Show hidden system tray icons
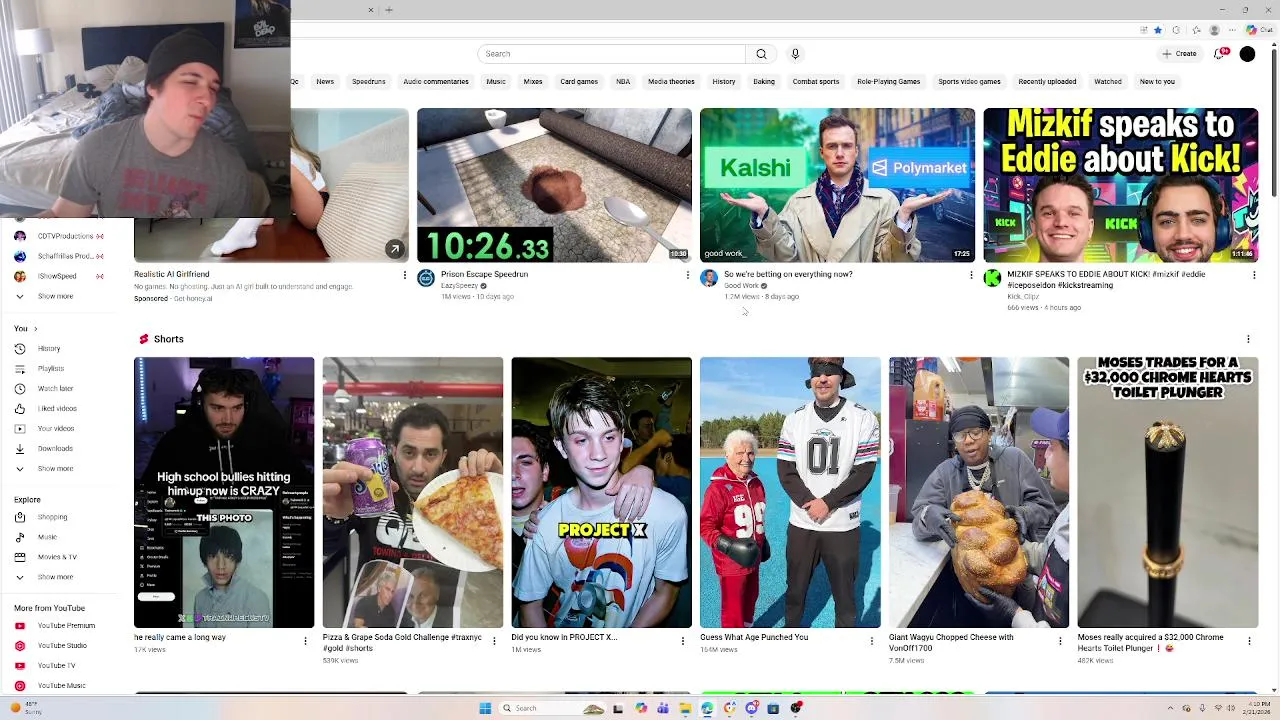1280x720 pixels. pos(1173,708)
